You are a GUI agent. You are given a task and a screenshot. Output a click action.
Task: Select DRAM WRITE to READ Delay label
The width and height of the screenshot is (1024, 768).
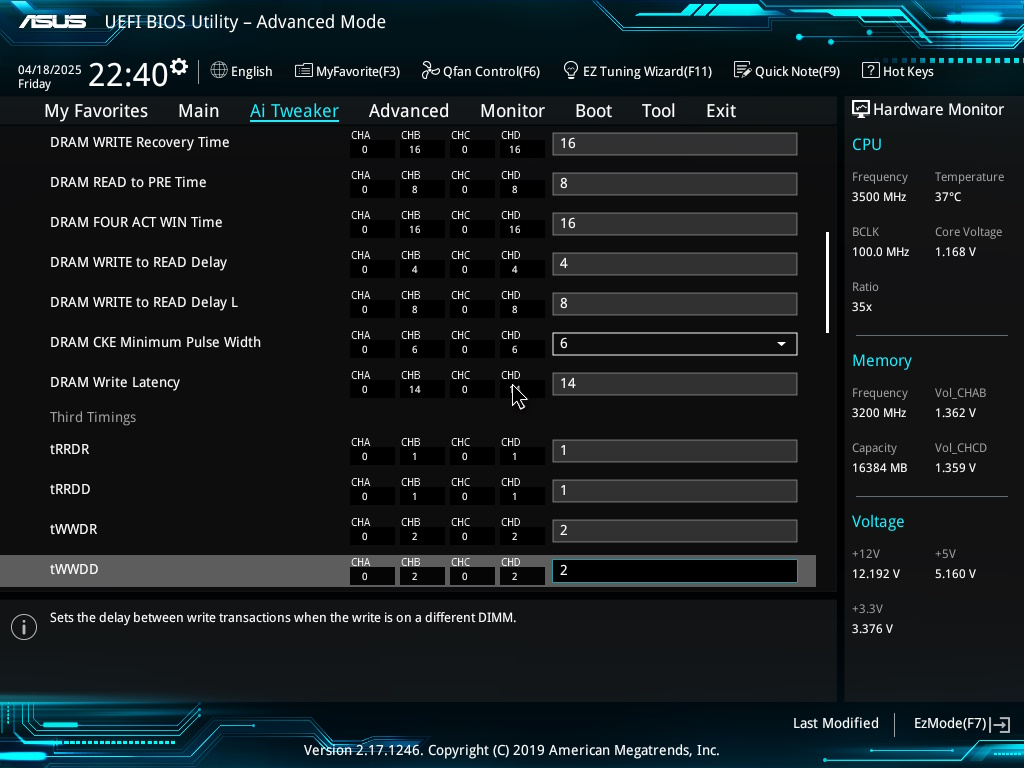(138, 263)
